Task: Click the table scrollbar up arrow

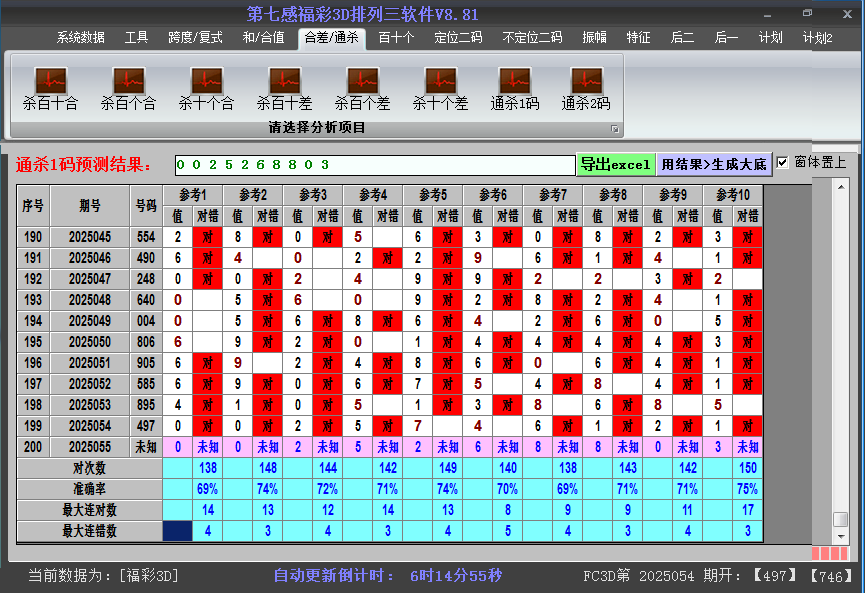Action: coord(841,187)
